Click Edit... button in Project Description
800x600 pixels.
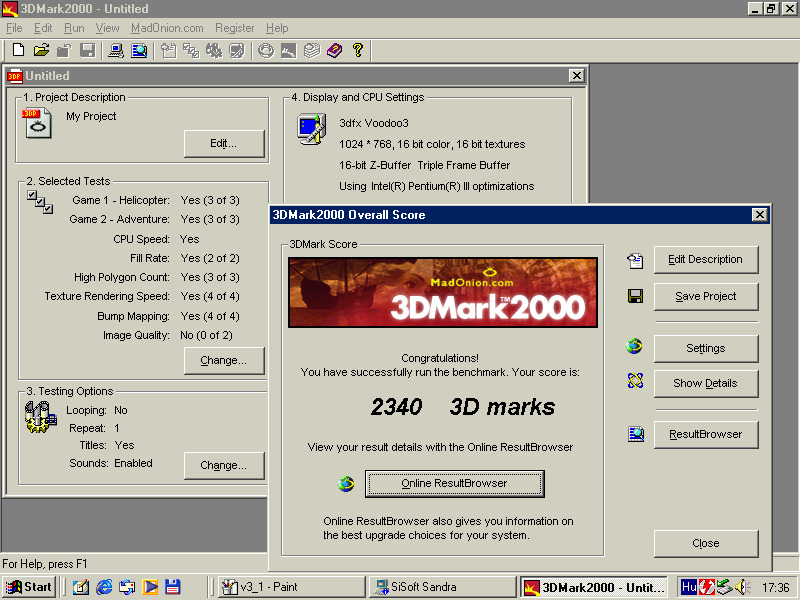coord(224,143)
